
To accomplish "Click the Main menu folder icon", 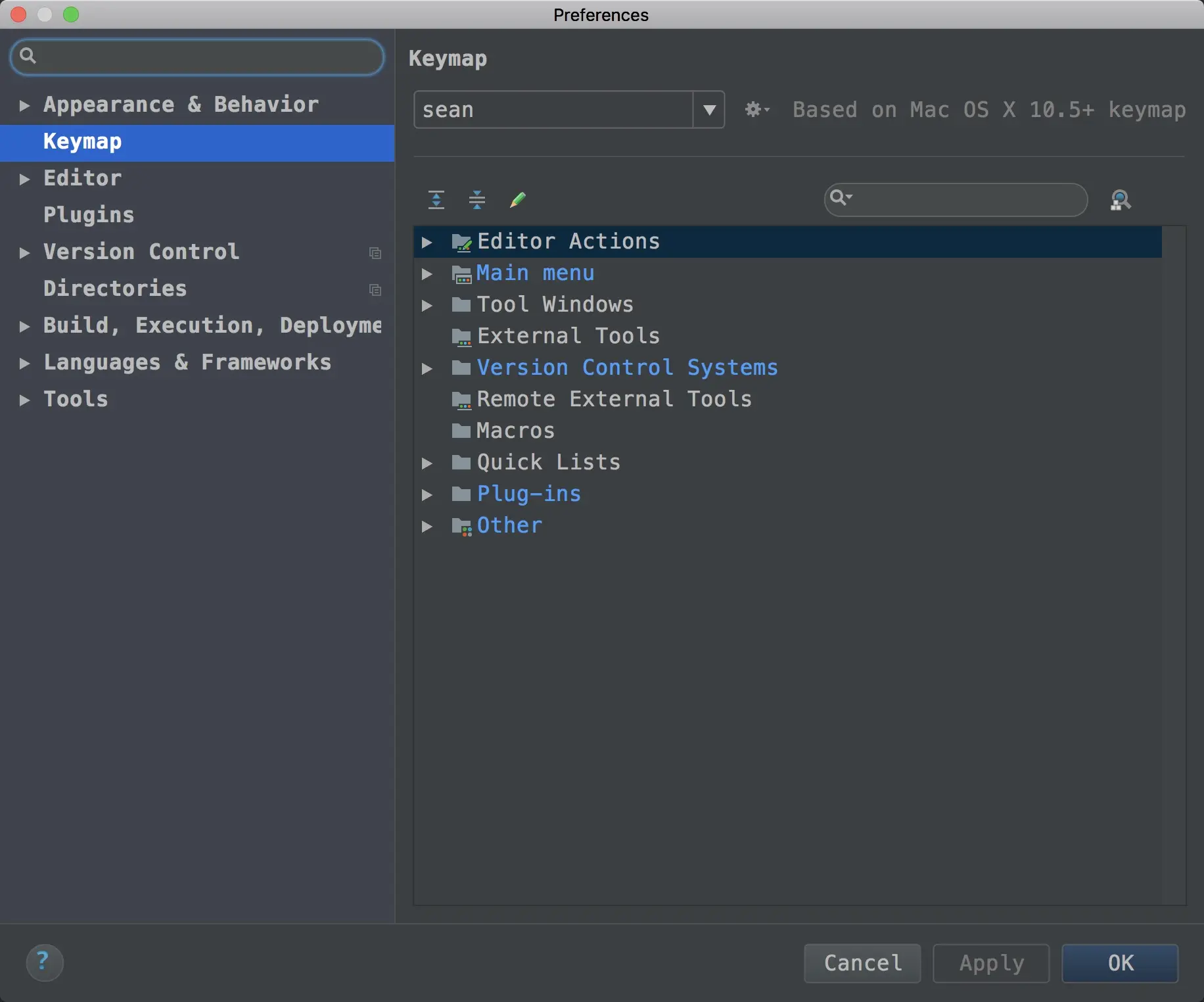I will (x=461, y=274).
